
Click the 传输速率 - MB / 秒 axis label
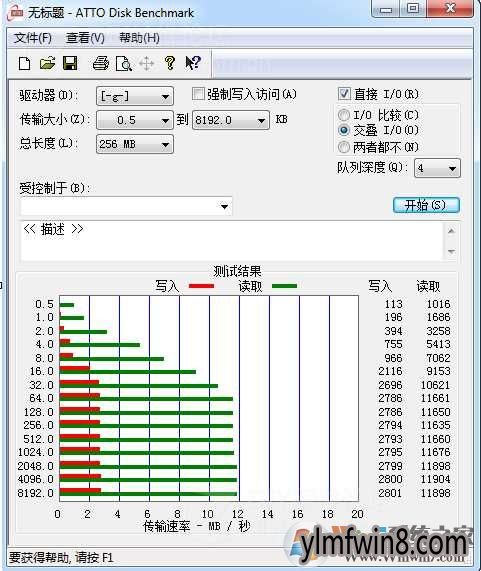pos(197,526)
